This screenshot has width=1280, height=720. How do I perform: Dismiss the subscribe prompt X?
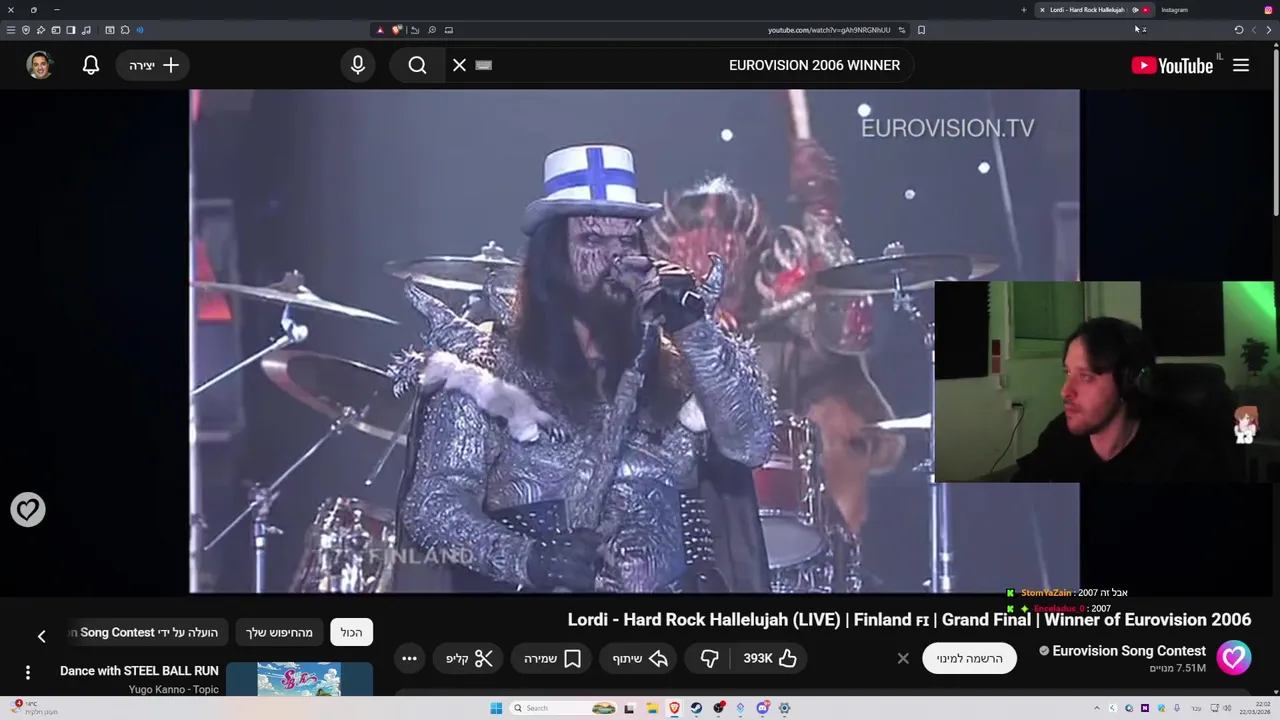pyautogui.click(x=903, y=658)
